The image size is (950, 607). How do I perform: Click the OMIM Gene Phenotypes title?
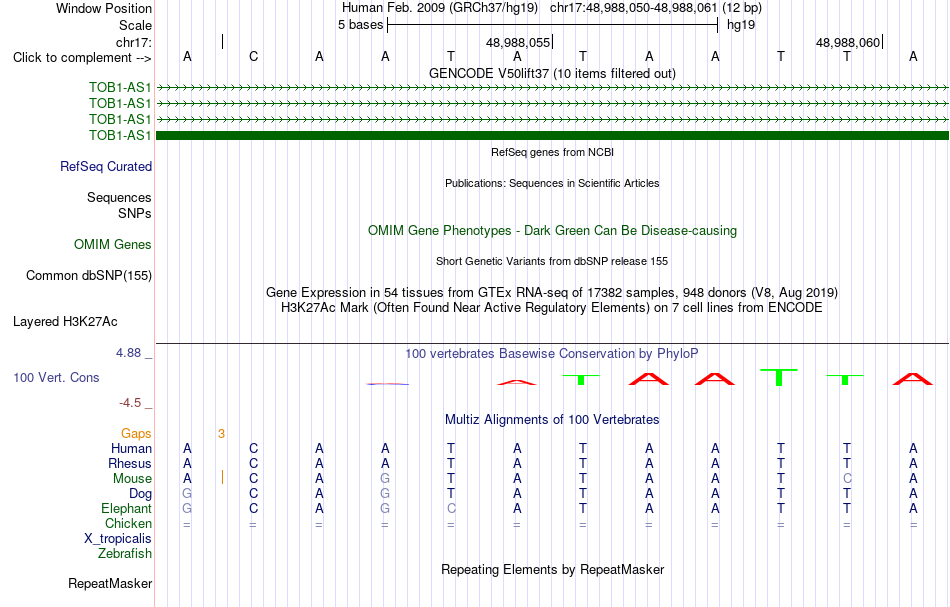click(552, 231)
